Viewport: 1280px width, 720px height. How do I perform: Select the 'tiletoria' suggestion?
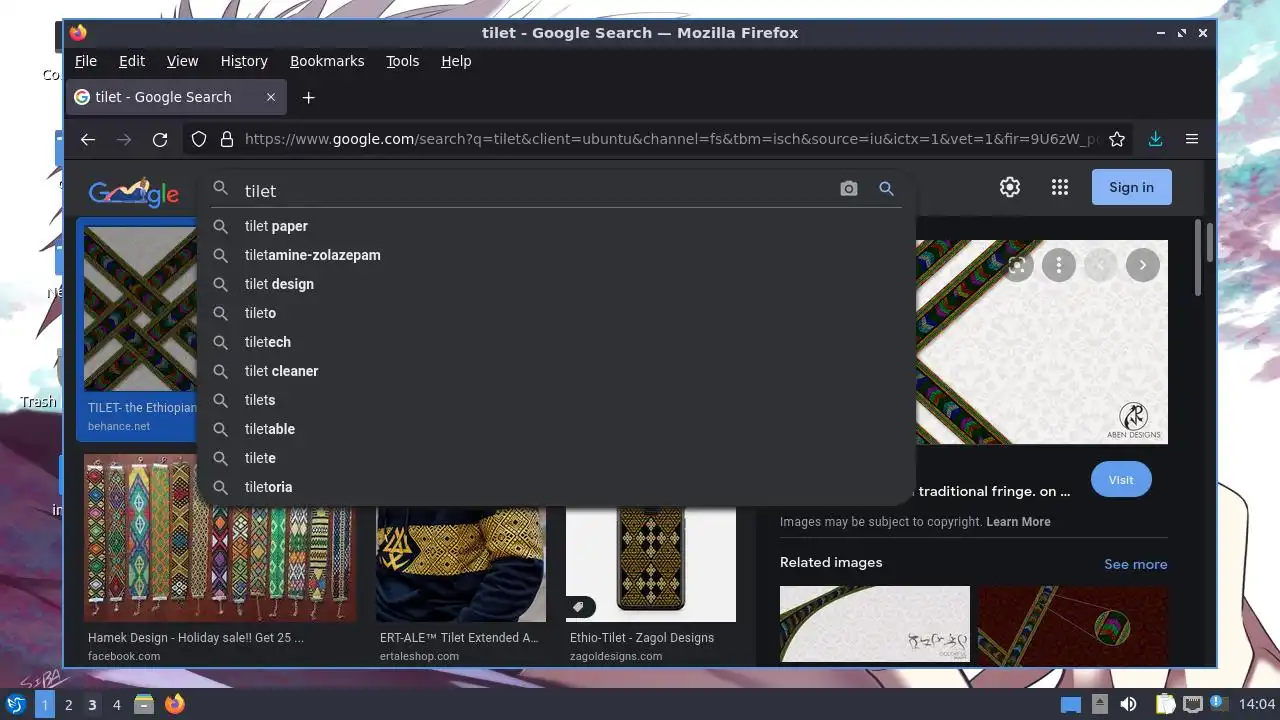[557, 487]
